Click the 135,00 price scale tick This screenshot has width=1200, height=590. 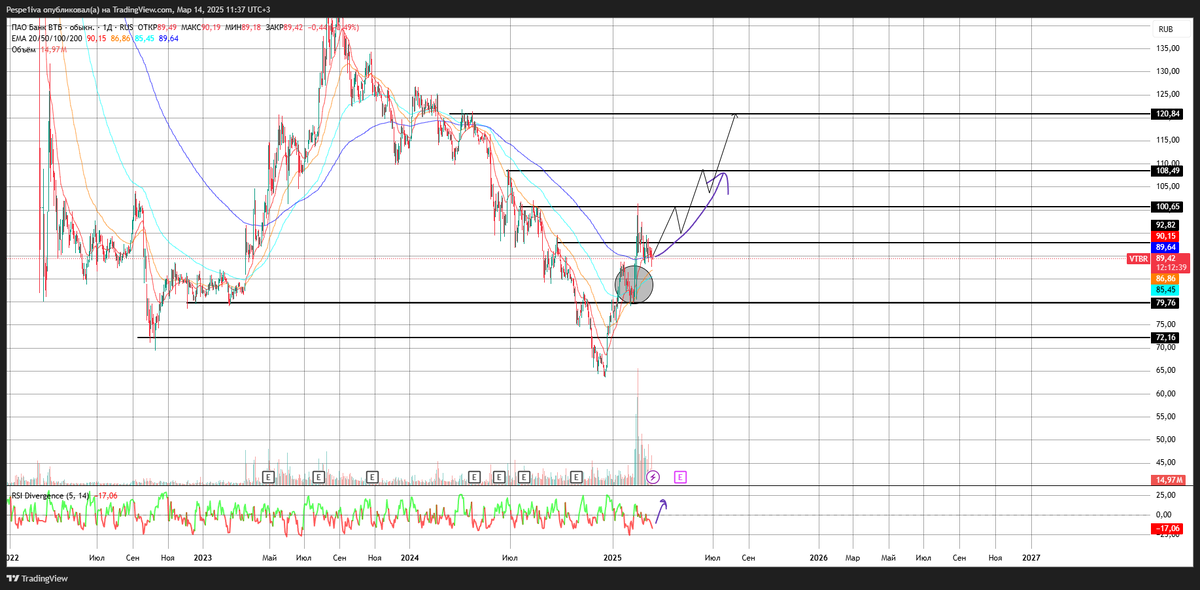[1166, 47]
